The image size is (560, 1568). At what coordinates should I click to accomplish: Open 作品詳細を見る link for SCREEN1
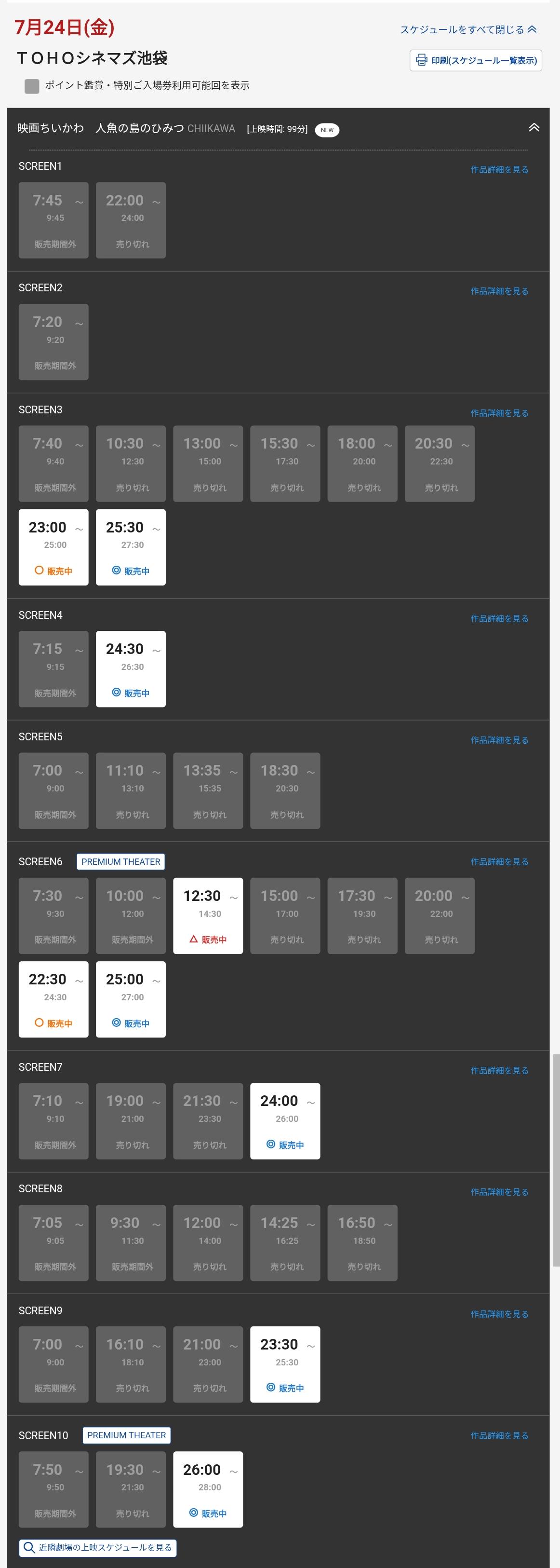[x=499, y=169]
